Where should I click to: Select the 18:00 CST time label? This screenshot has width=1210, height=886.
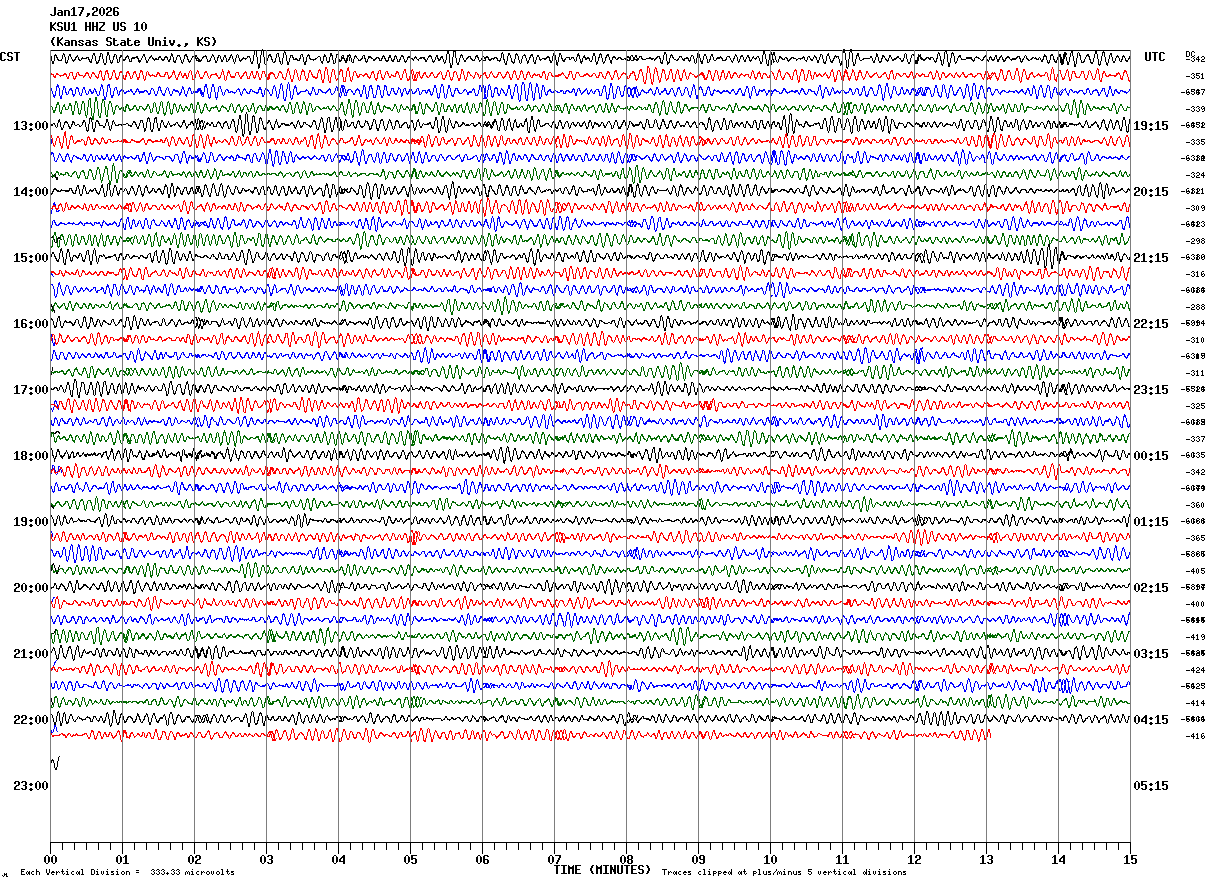point(31,456)
